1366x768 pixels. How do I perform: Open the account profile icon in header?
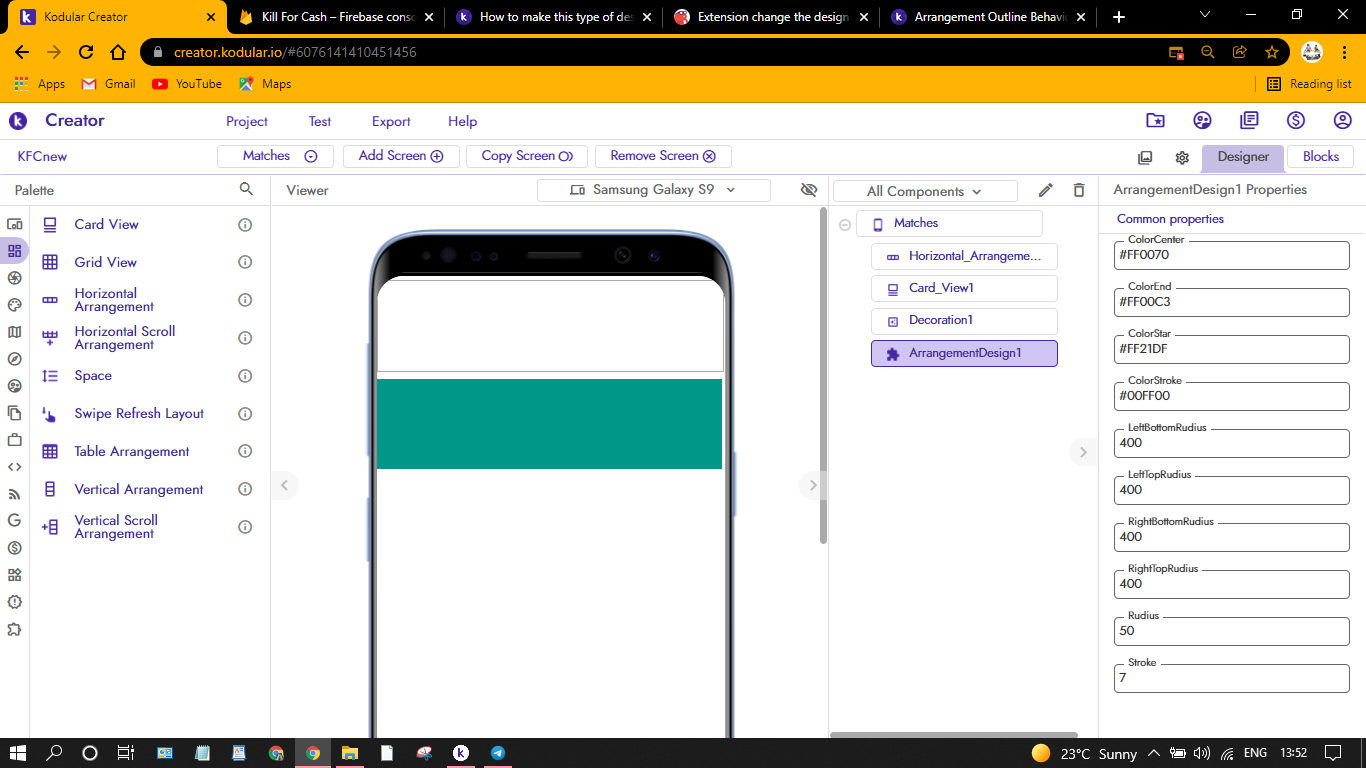(x=1343, y=121)
